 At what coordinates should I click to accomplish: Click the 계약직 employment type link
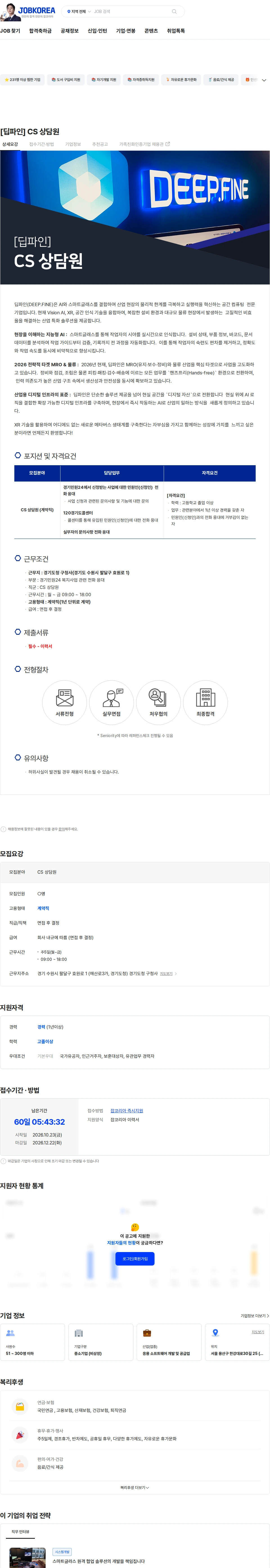43,908
